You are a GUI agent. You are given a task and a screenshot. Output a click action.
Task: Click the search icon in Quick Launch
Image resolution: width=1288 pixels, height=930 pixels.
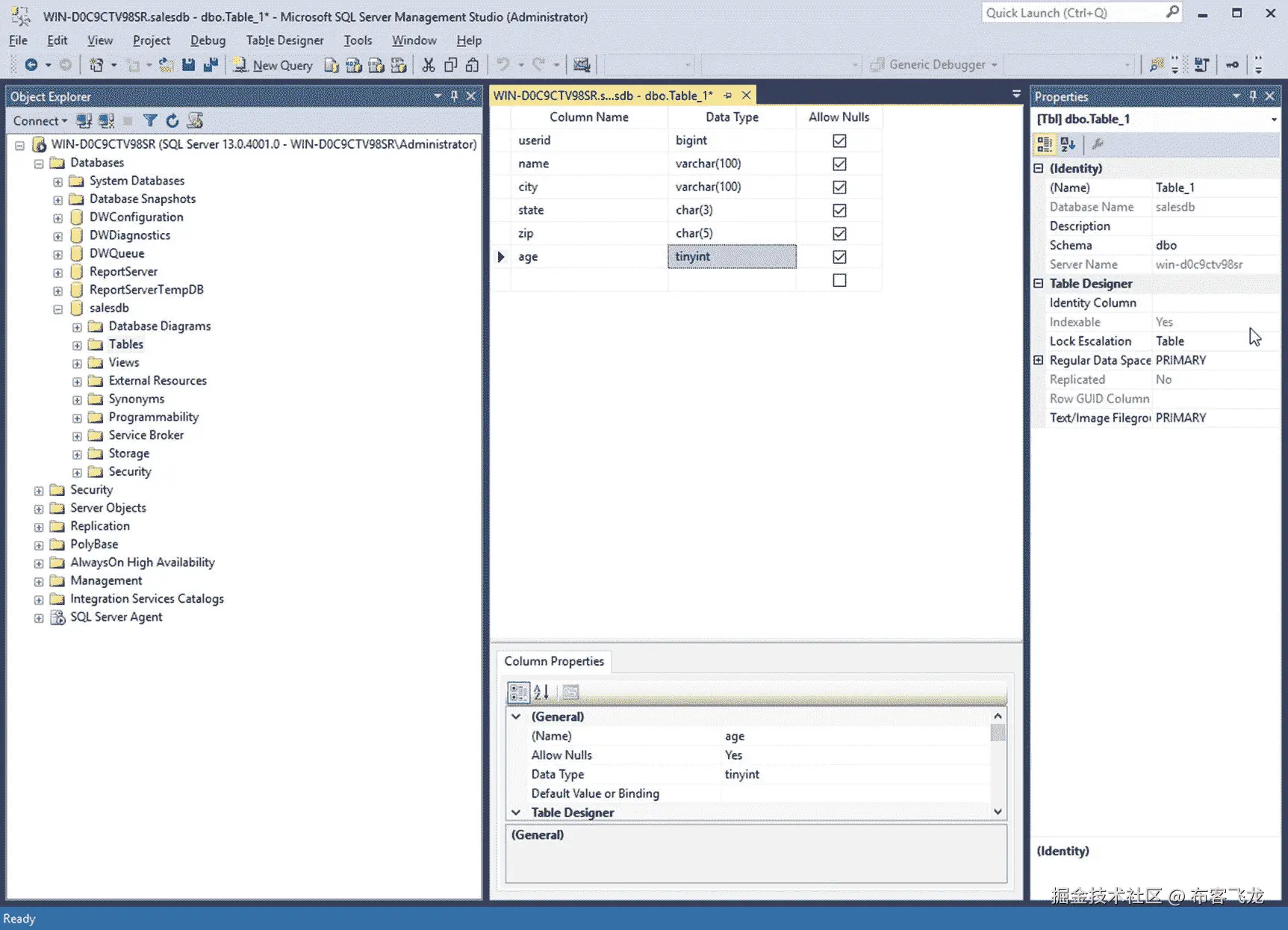click(1172, 12)
